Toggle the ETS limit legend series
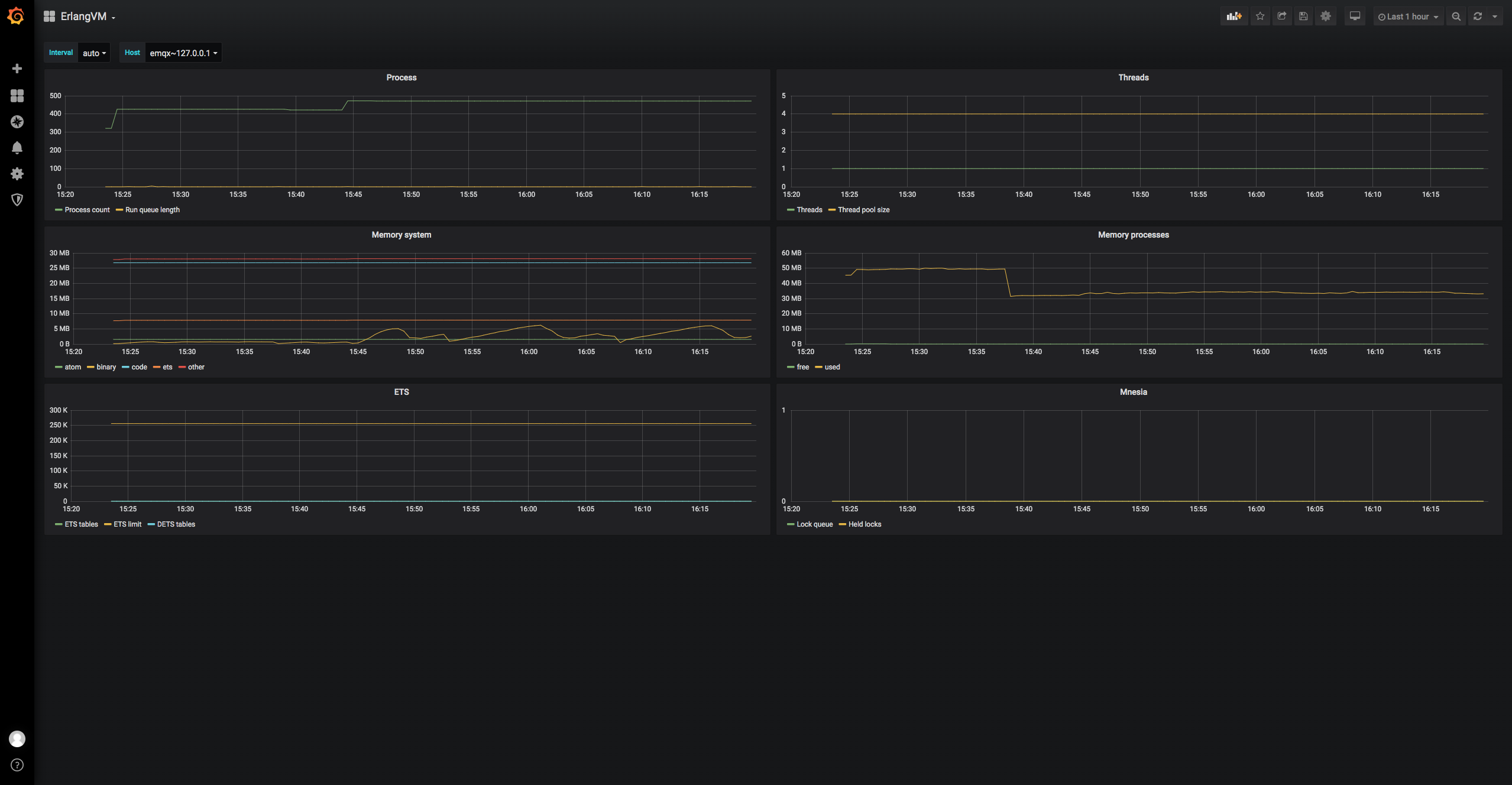 click(127, 524)
